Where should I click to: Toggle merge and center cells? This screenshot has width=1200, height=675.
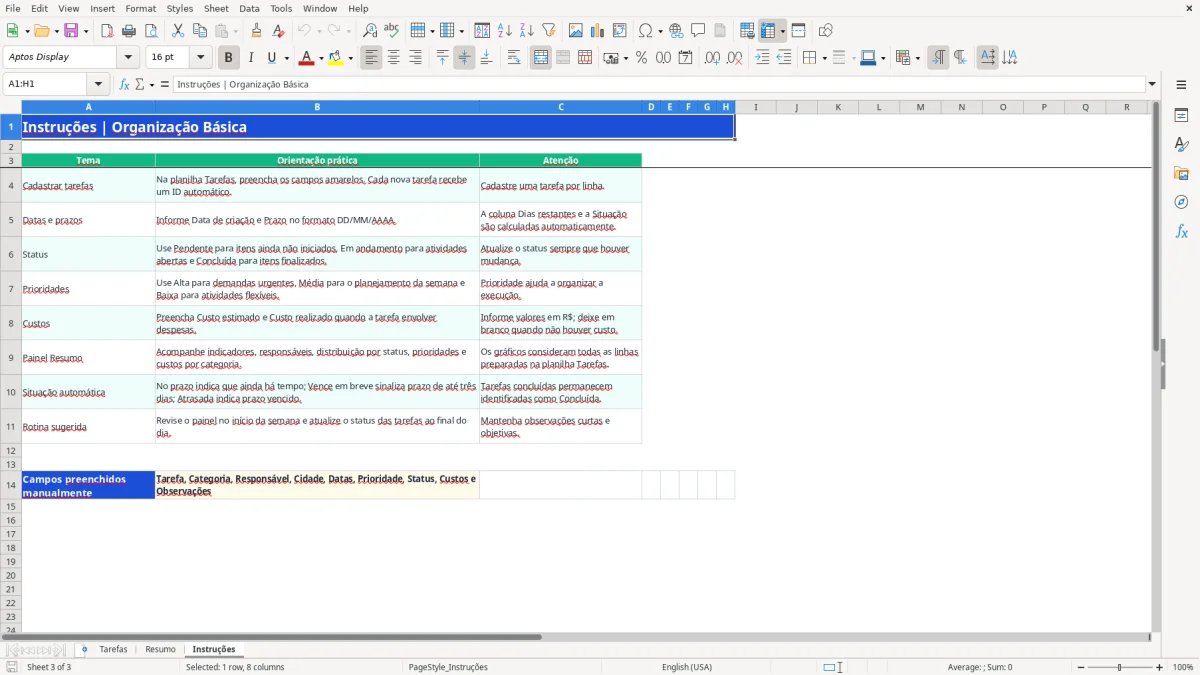tap(541, 58)
